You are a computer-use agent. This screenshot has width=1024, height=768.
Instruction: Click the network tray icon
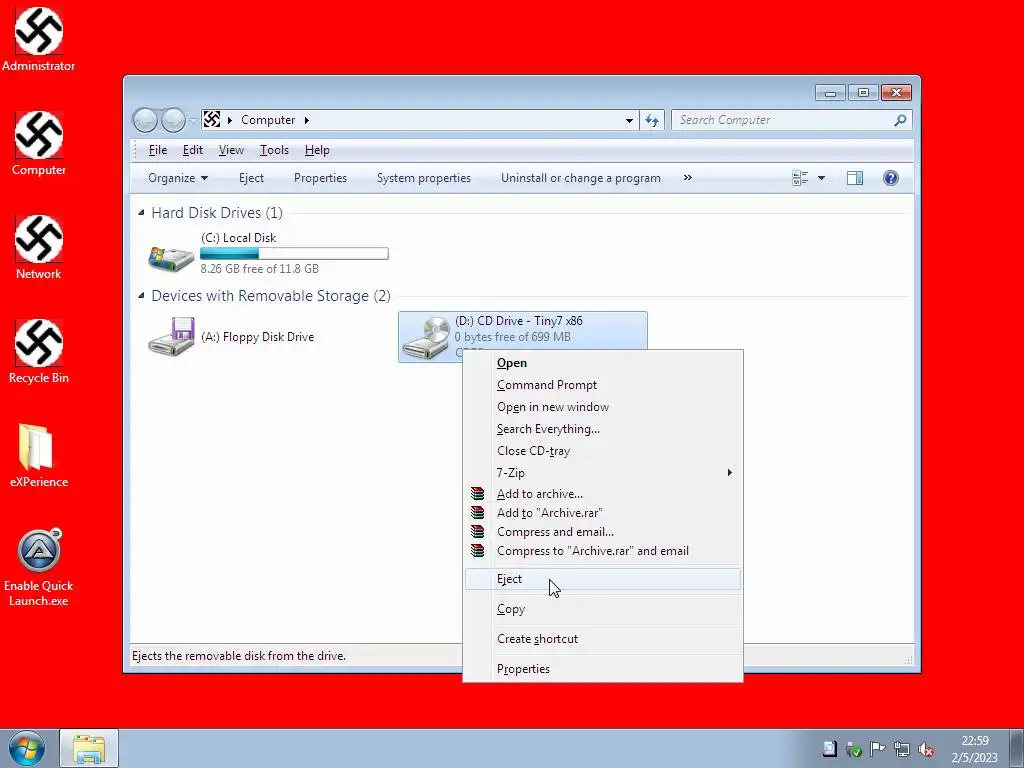(902, 749)
